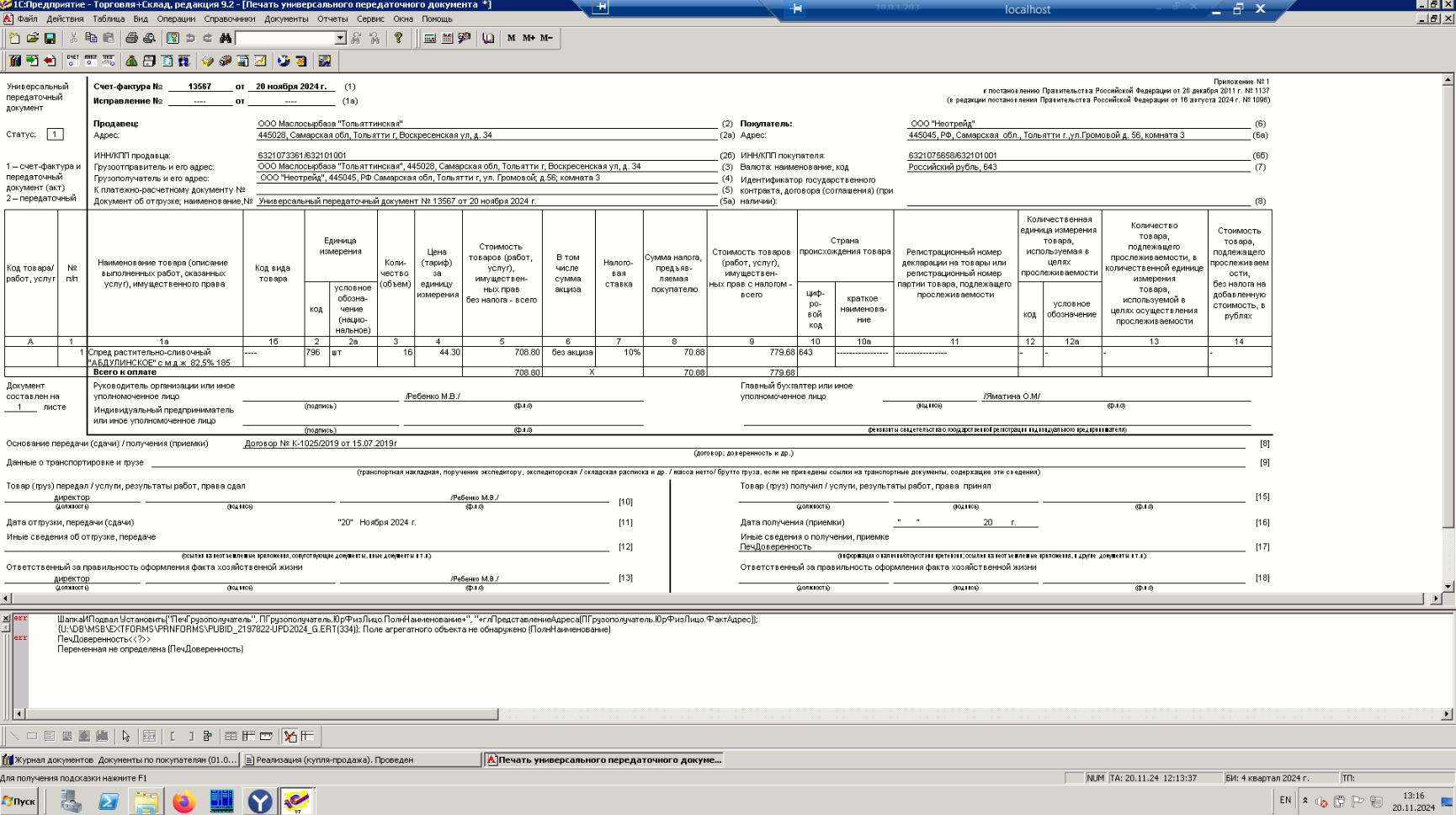Select seller name ООО Маслосырбаза "Тольяттинская"
This screenshot has width=1456, height=815.
(331, 124)
